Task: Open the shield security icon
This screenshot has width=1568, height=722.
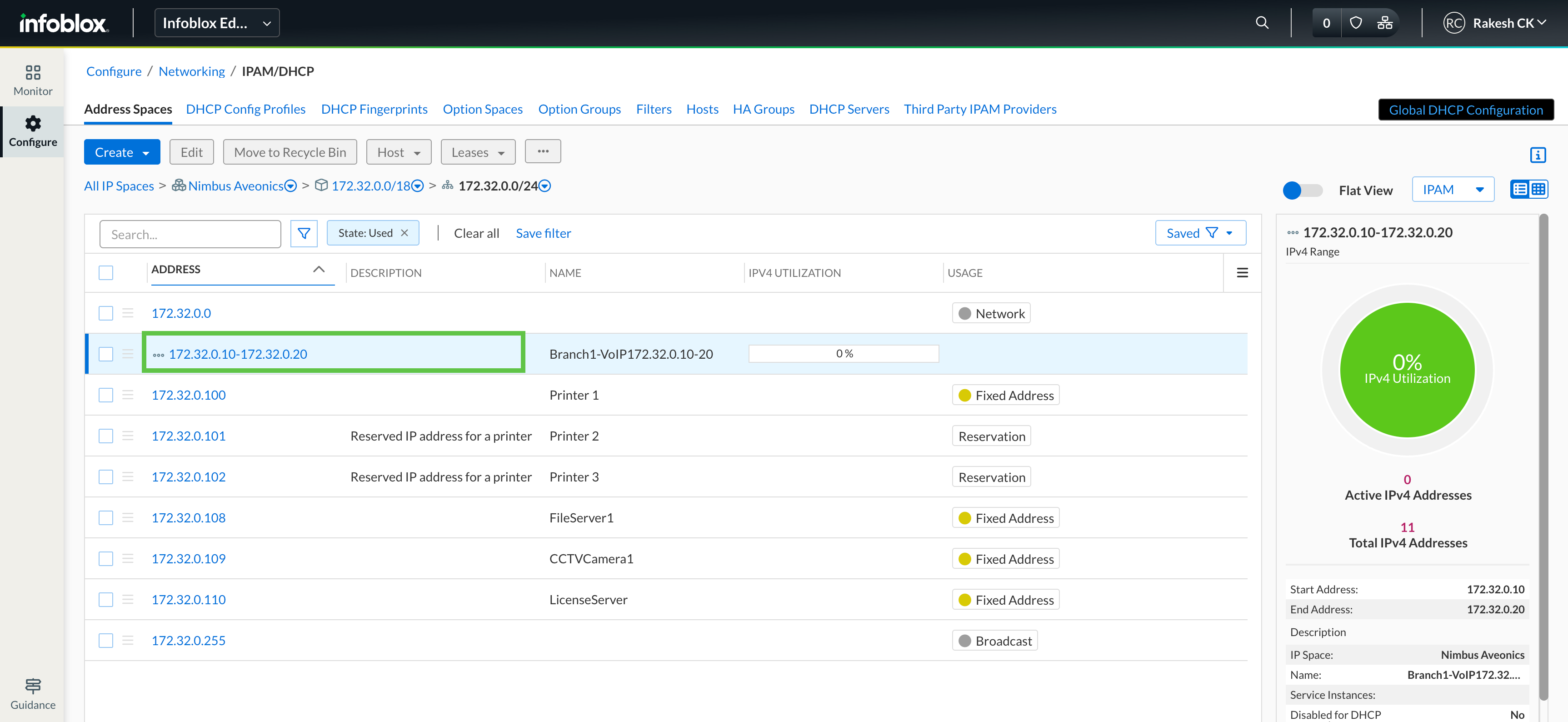Action: tap(1356, 23)
